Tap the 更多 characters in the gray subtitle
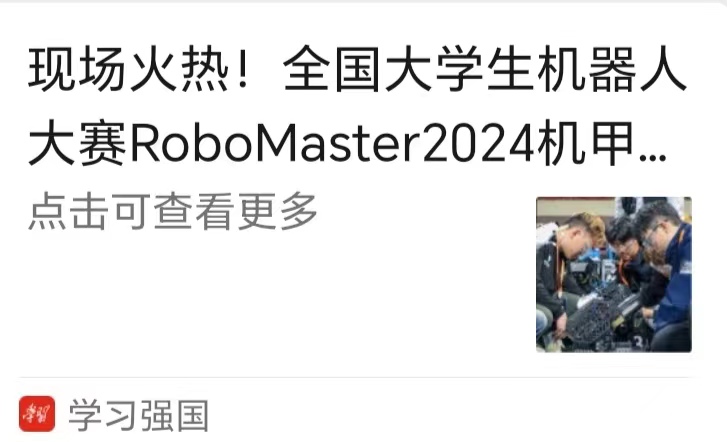Viewport: 727px width, 442px height. (277, 211)
